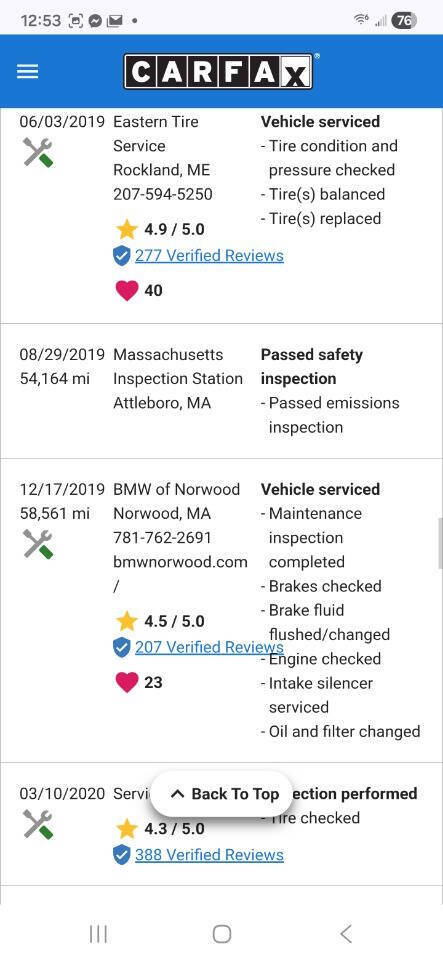This screenshot has width=443, height=960.
Task: Tap the heart icon with 23 likes
Action: [x=127, y=682]
